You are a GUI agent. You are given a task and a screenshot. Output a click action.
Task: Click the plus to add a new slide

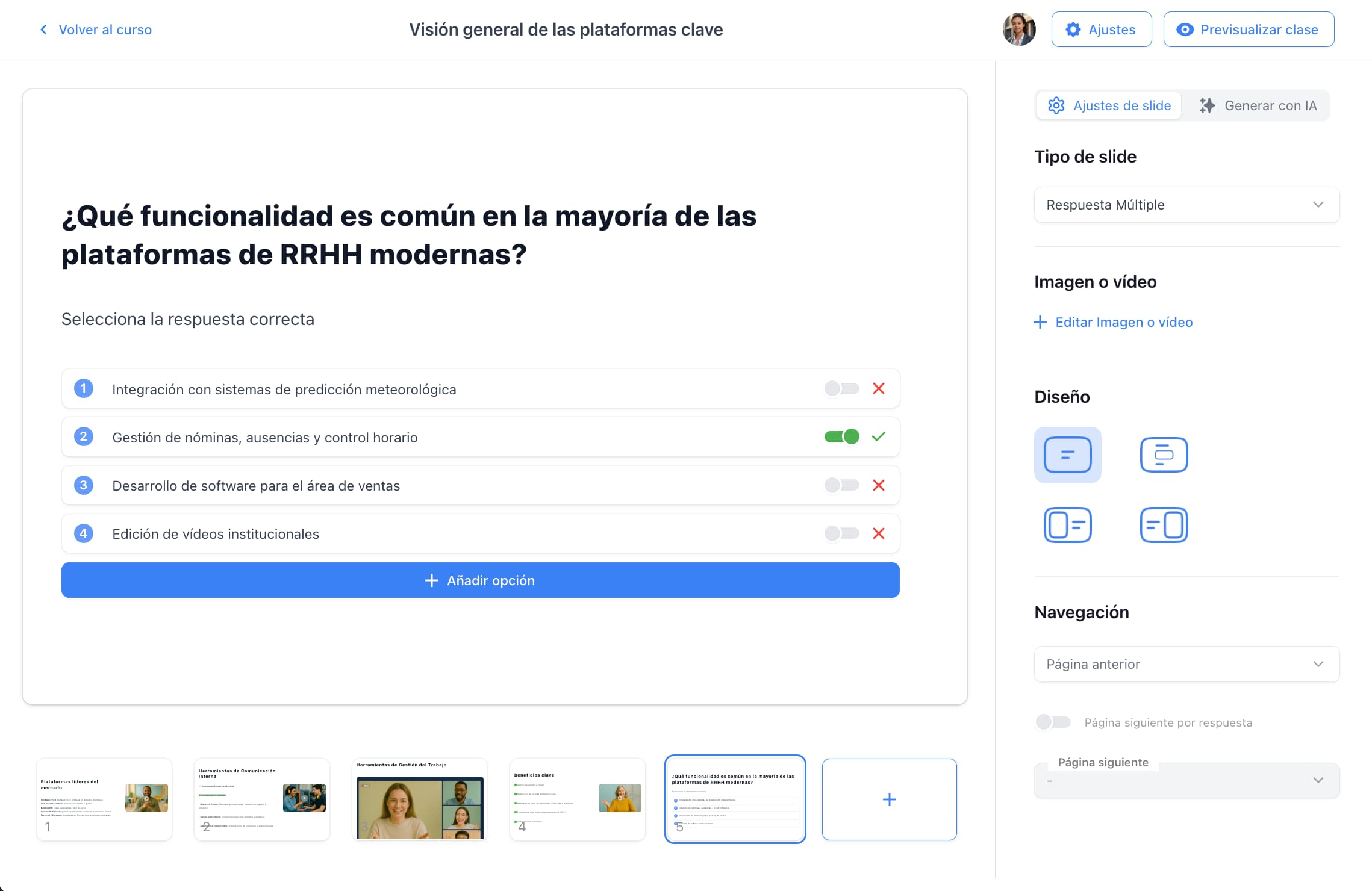coord(890,799)
